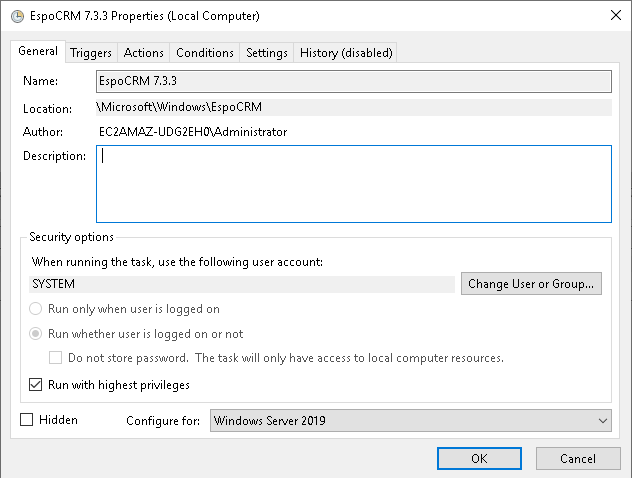Focus the Description text box

354,184
